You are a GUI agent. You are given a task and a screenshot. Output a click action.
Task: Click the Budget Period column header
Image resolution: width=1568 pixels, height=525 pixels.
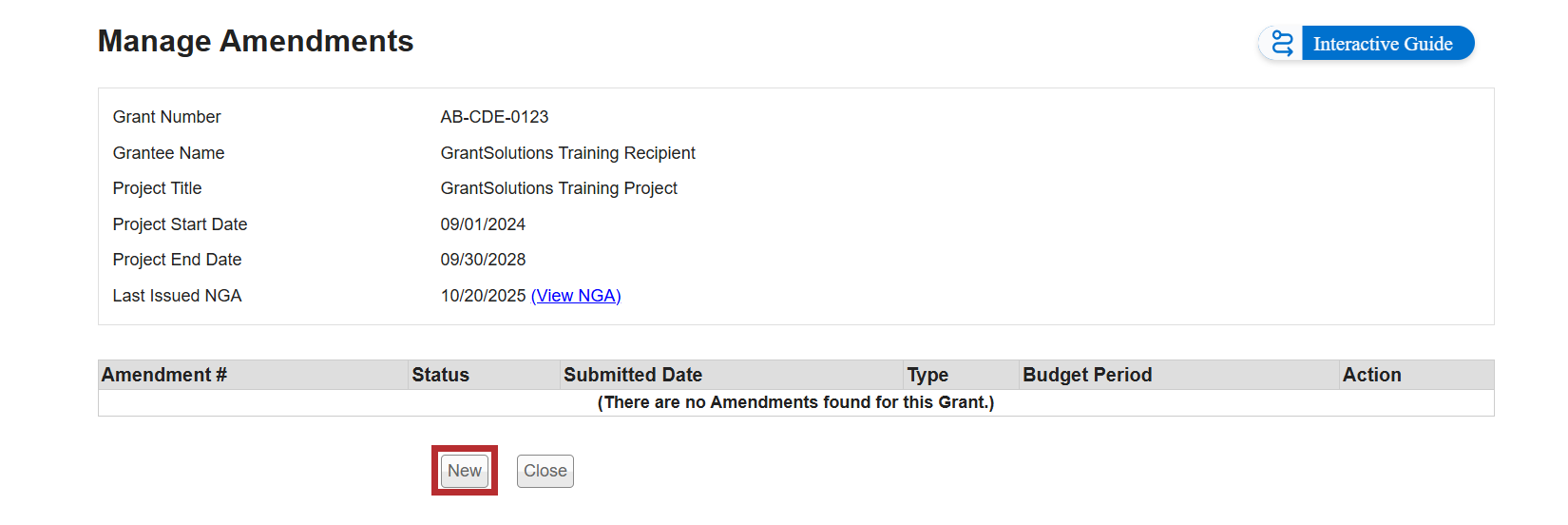click(x=1087, y=375)
